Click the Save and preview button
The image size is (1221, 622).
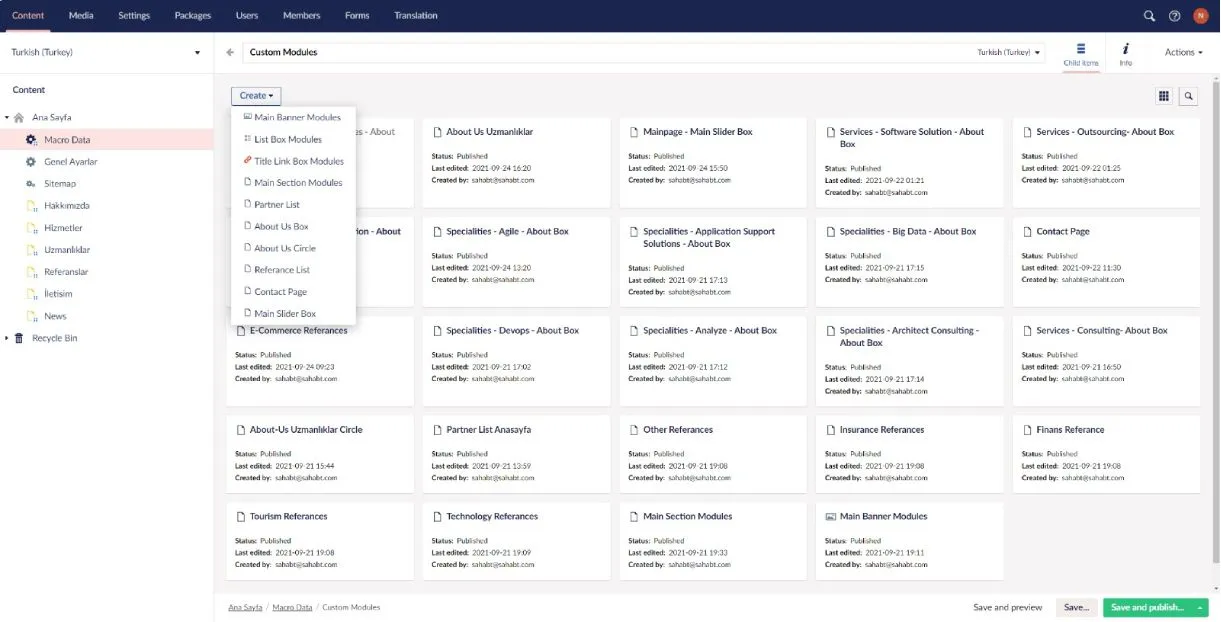1007,607
